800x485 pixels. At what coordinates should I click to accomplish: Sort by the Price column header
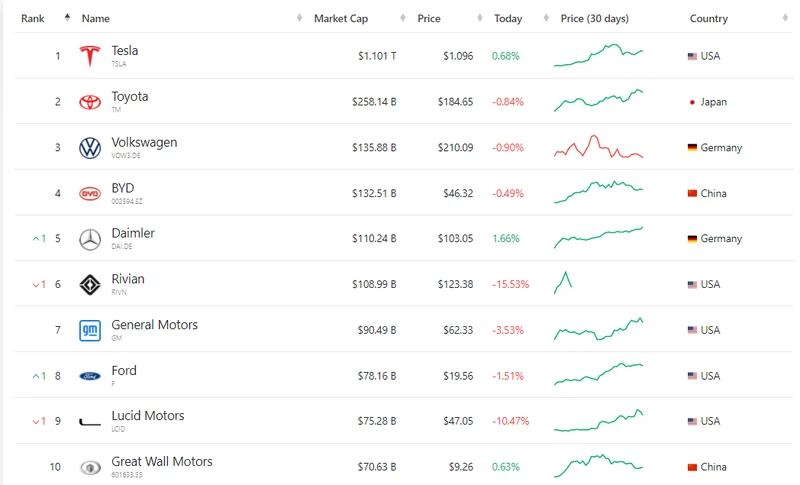pyautogui.click(x=429, y=18)
